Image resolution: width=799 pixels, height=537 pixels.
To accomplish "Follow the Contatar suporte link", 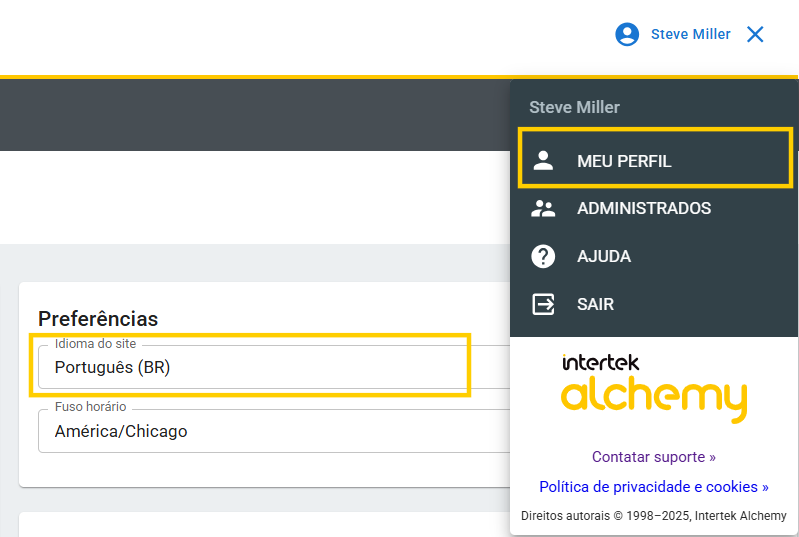I will 653,457.
